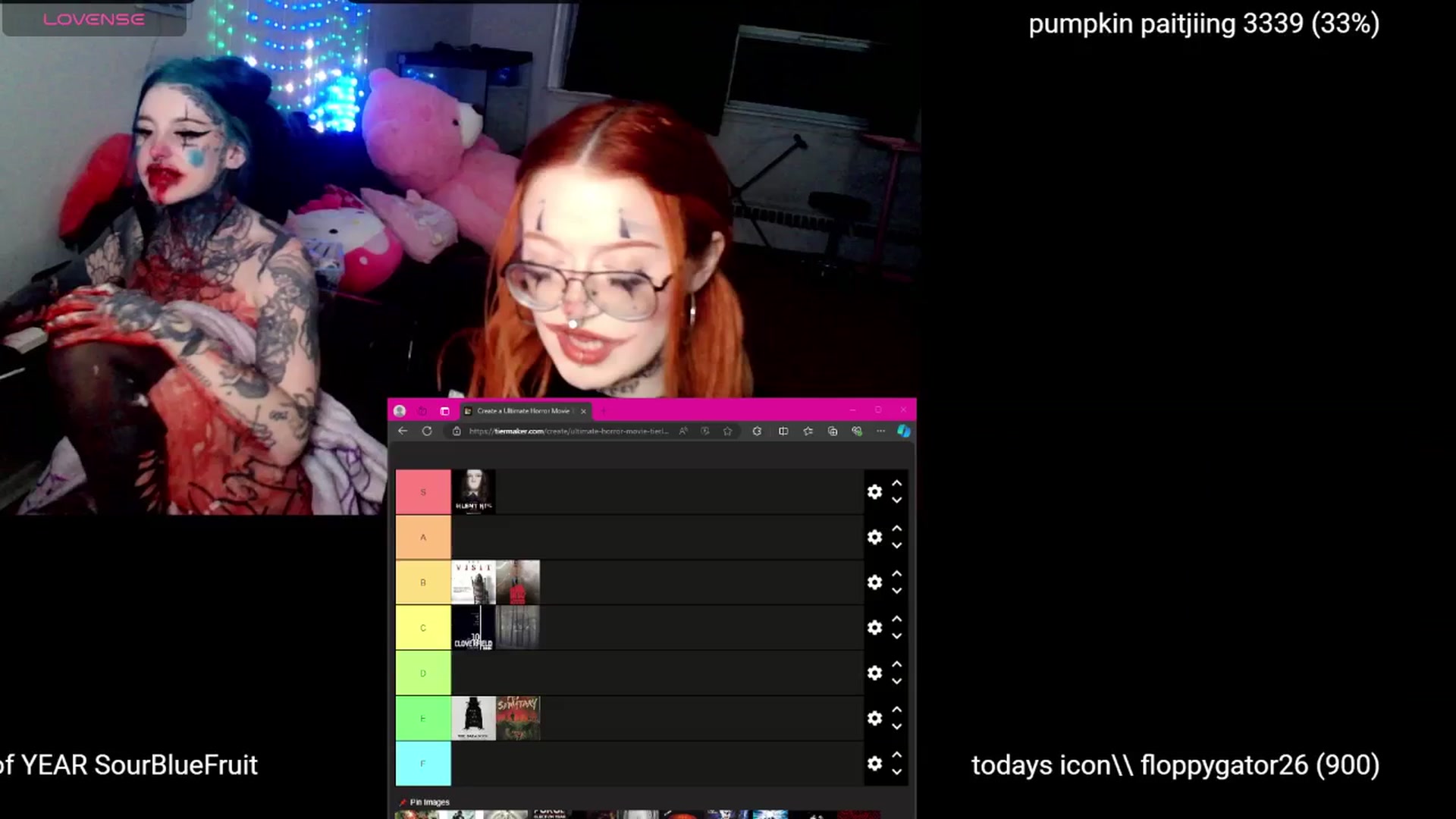Screen dimensions: 1456x819
Task: Move the F tier row up
Action: point(897,755)
